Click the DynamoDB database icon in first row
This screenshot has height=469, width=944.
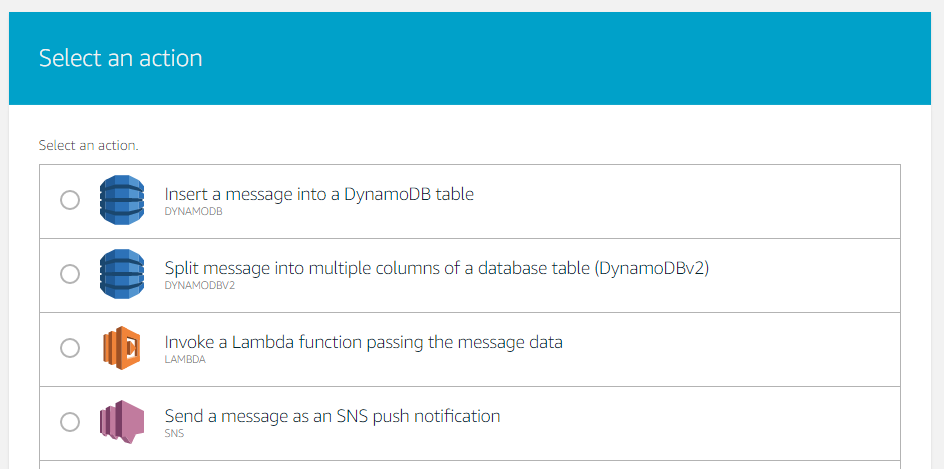[122, 200]
